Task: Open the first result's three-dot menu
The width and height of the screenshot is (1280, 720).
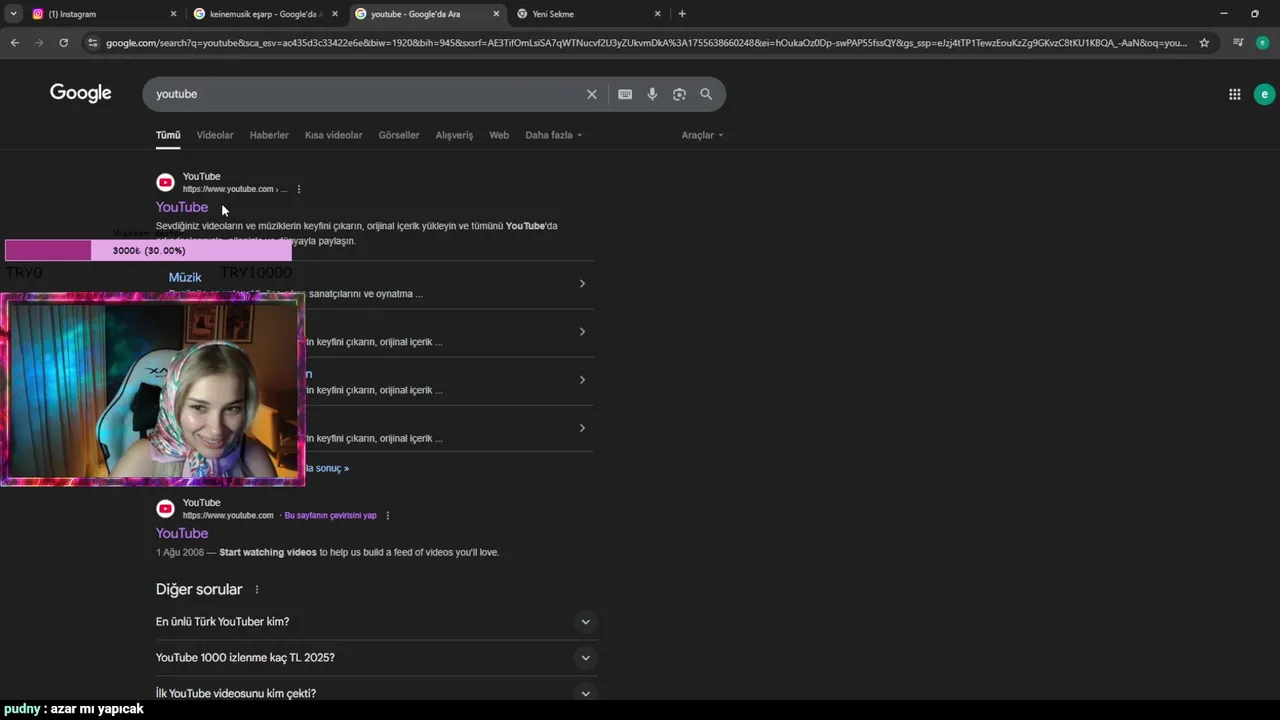Action: 298,189
